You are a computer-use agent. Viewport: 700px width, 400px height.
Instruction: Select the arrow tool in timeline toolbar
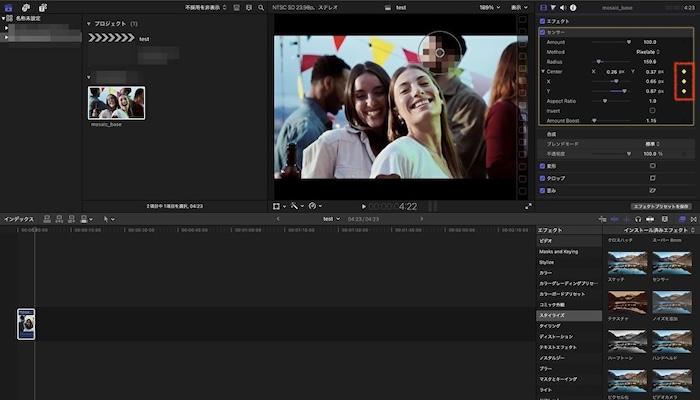click(106, 219)
